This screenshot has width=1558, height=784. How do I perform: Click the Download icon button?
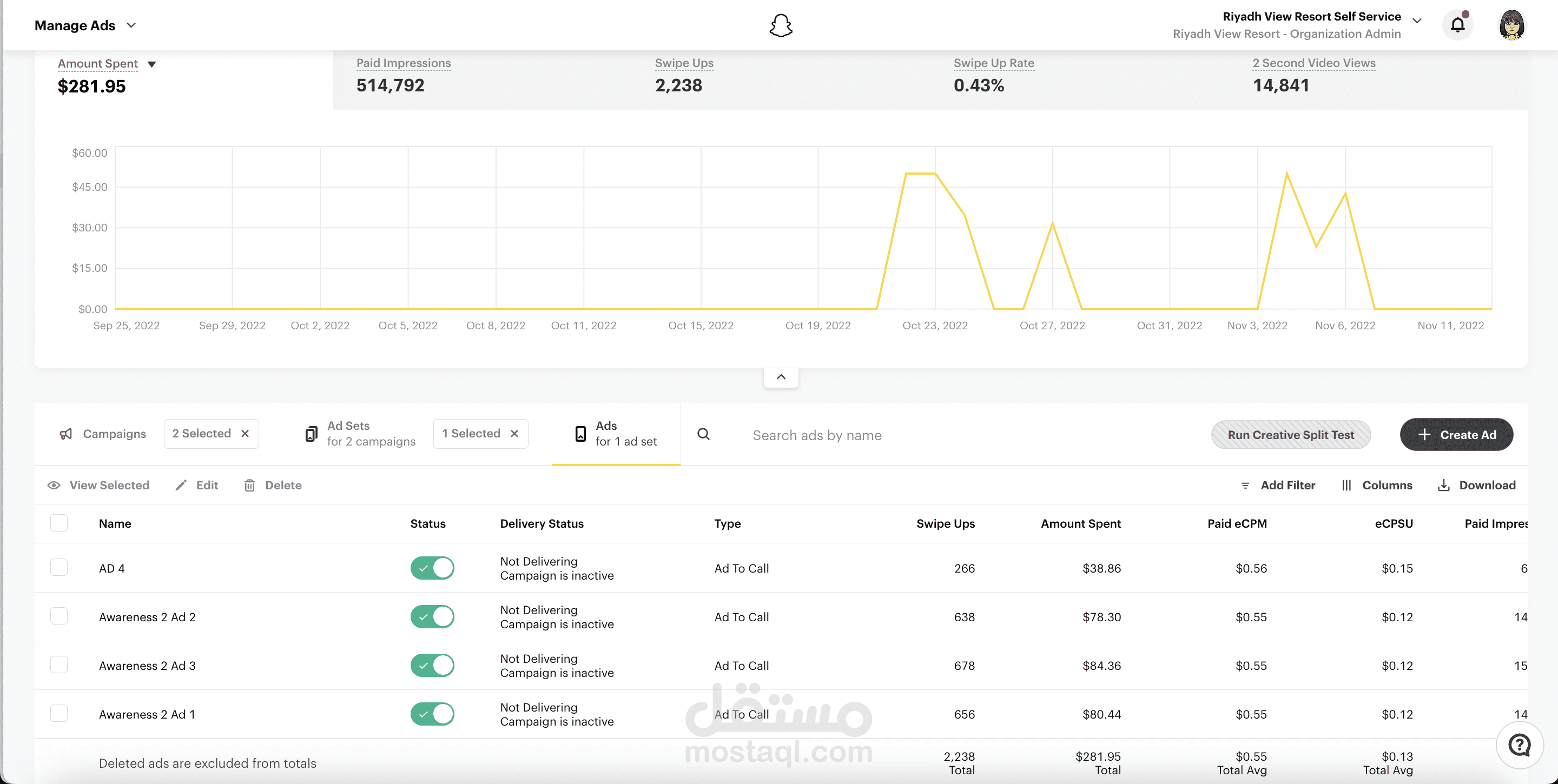[1444, 486]
